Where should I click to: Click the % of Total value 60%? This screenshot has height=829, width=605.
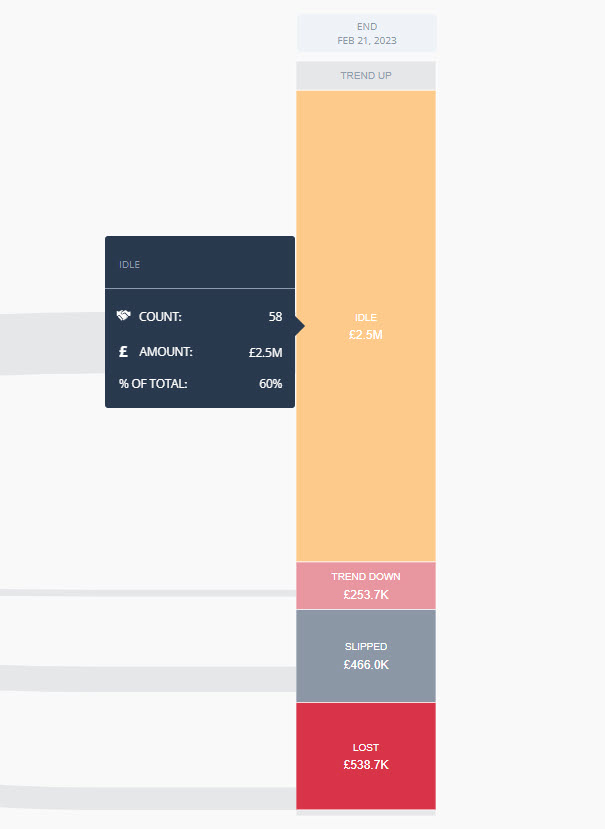(x=270, y=384)
